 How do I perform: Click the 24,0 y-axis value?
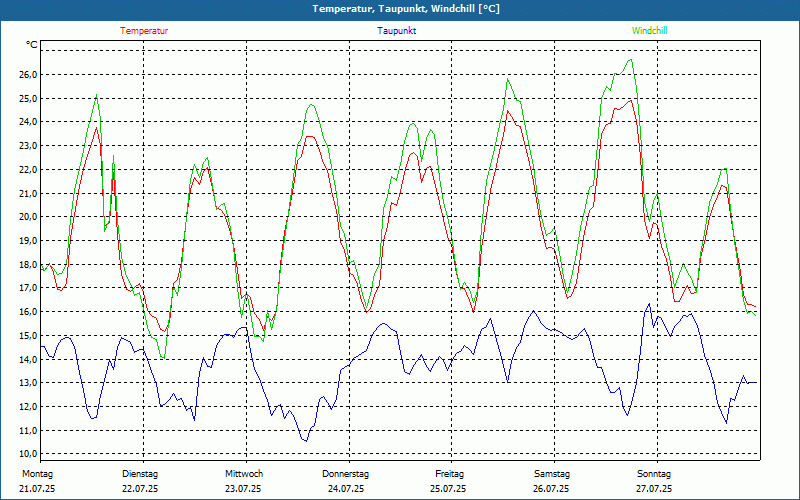29,122
